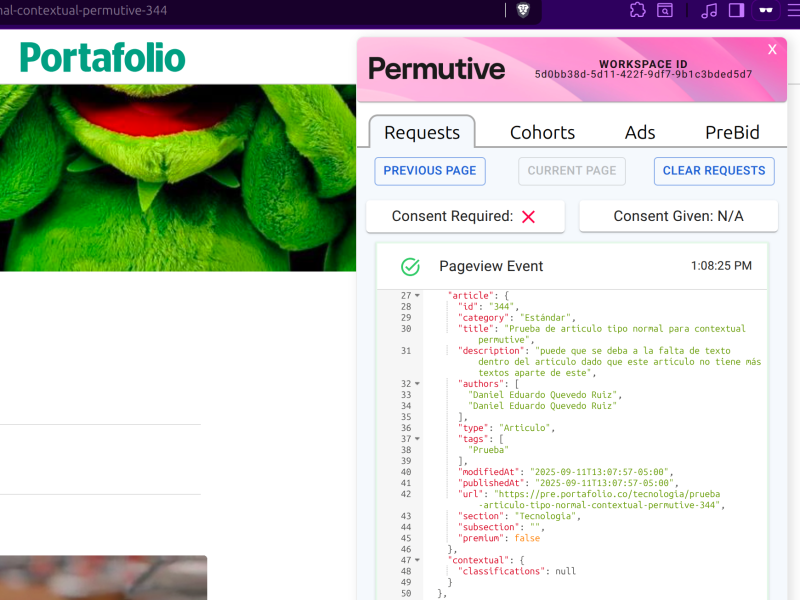Image resolution: width=800 pixels, height=600 pixels.
Task: Click the Previous Page button
Action: click(430, 171)
